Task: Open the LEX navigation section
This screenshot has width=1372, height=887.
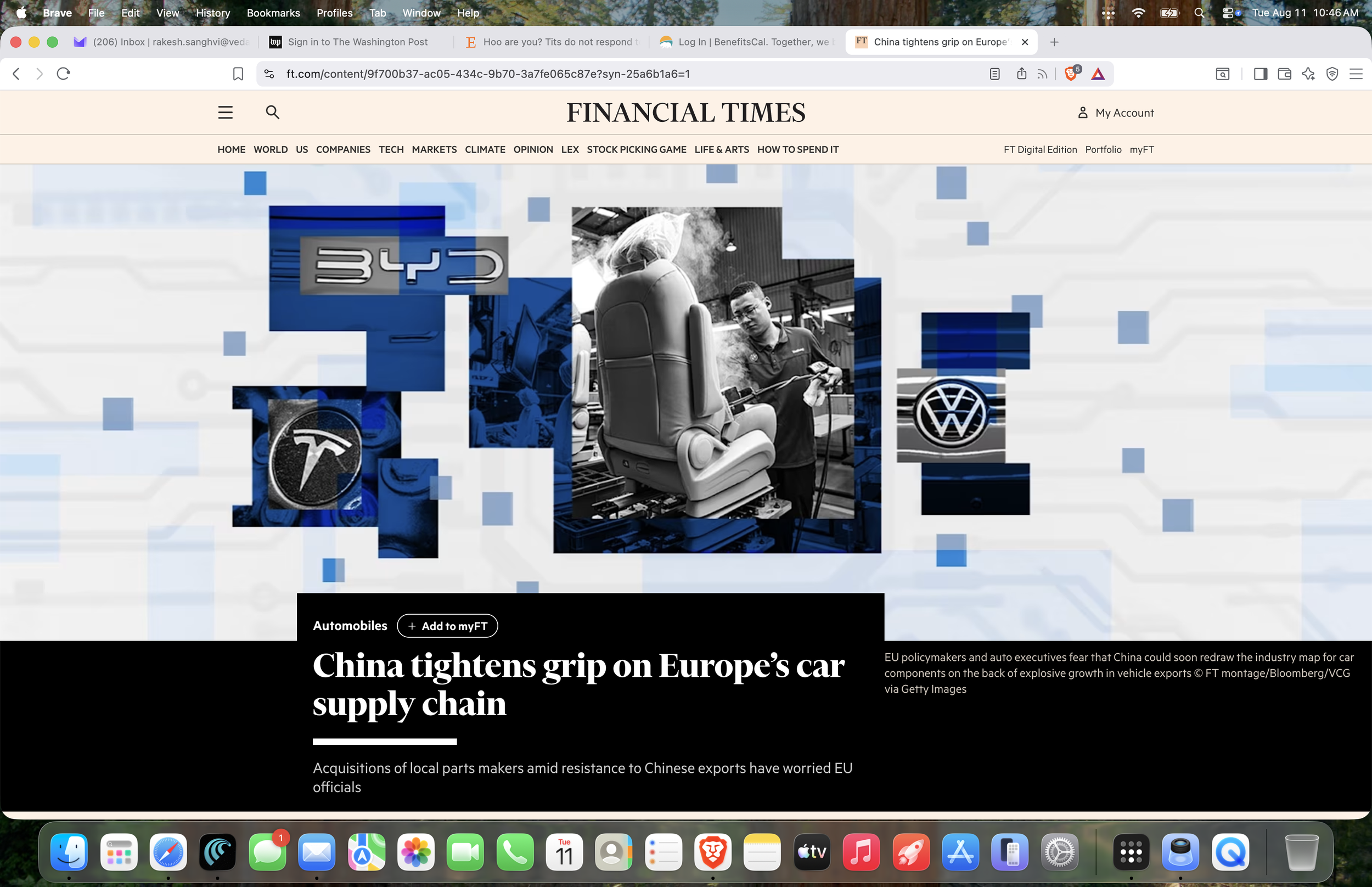Action: 570,149
